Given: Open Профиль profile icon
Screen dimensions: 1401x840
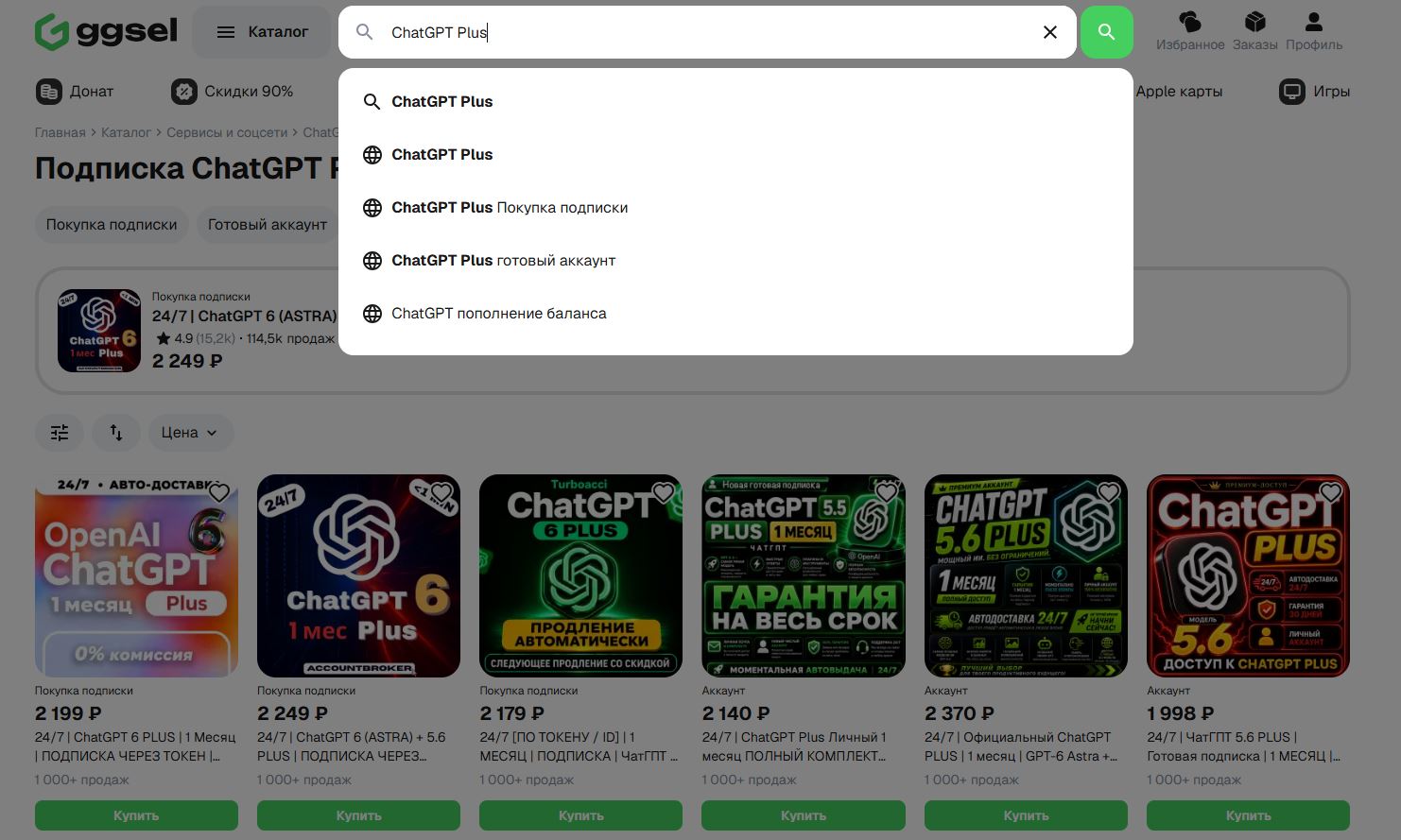Looking at the screenshot, I should pyautogui.click(x=1313, y=31).
